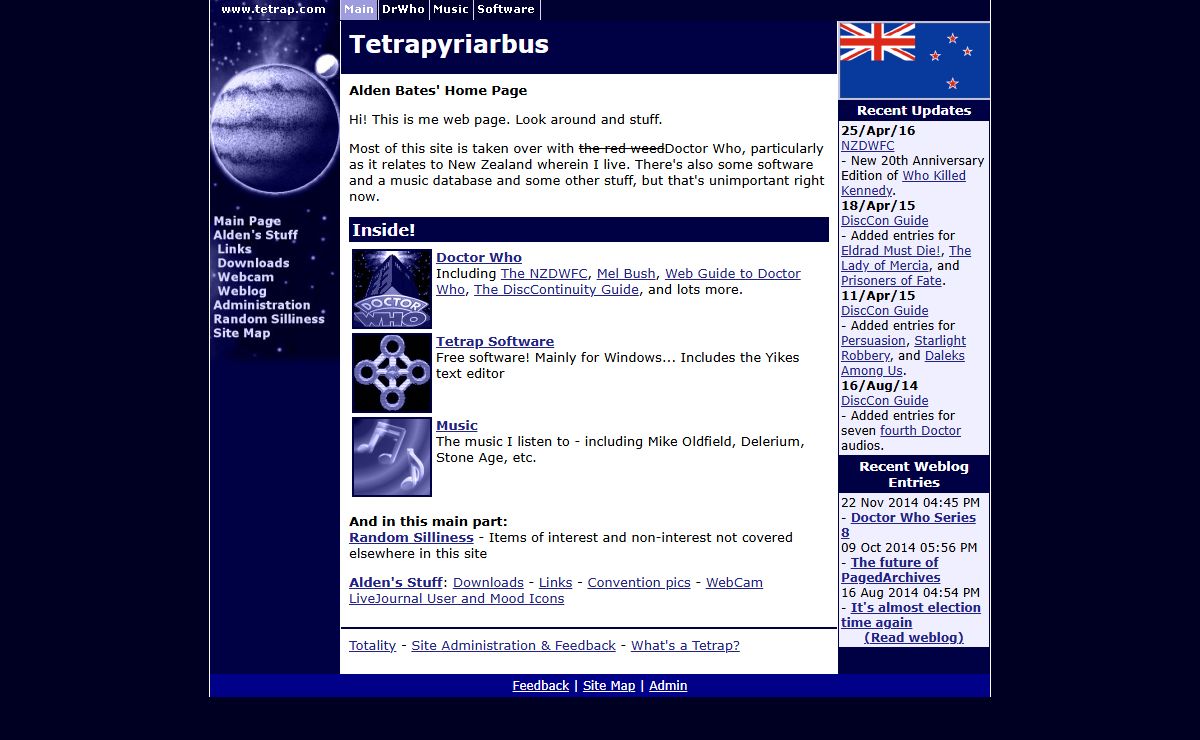Viewport: 1200px width, 740px height.
Task: Switch to the Main tab
Action: [359, 9]
